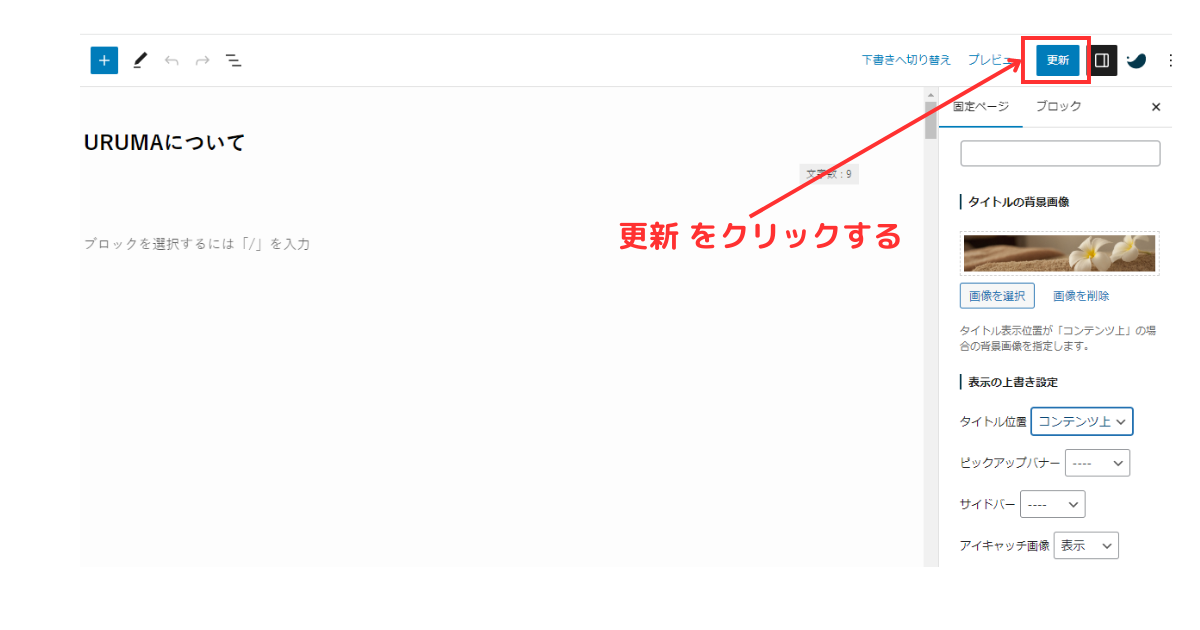Click the 更新 button to publish changes
The width and height of the screenshot is (1200, 630).
click(1059, 59)
